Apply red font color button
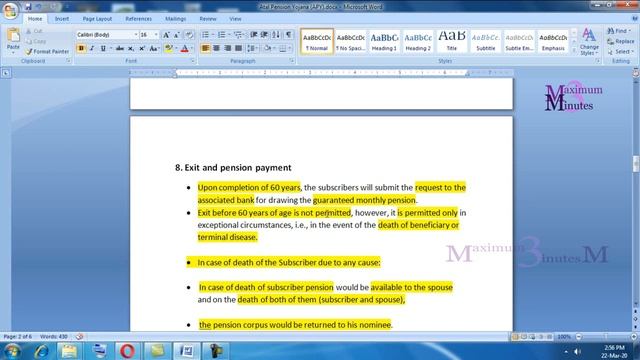 tap(184, 48)
